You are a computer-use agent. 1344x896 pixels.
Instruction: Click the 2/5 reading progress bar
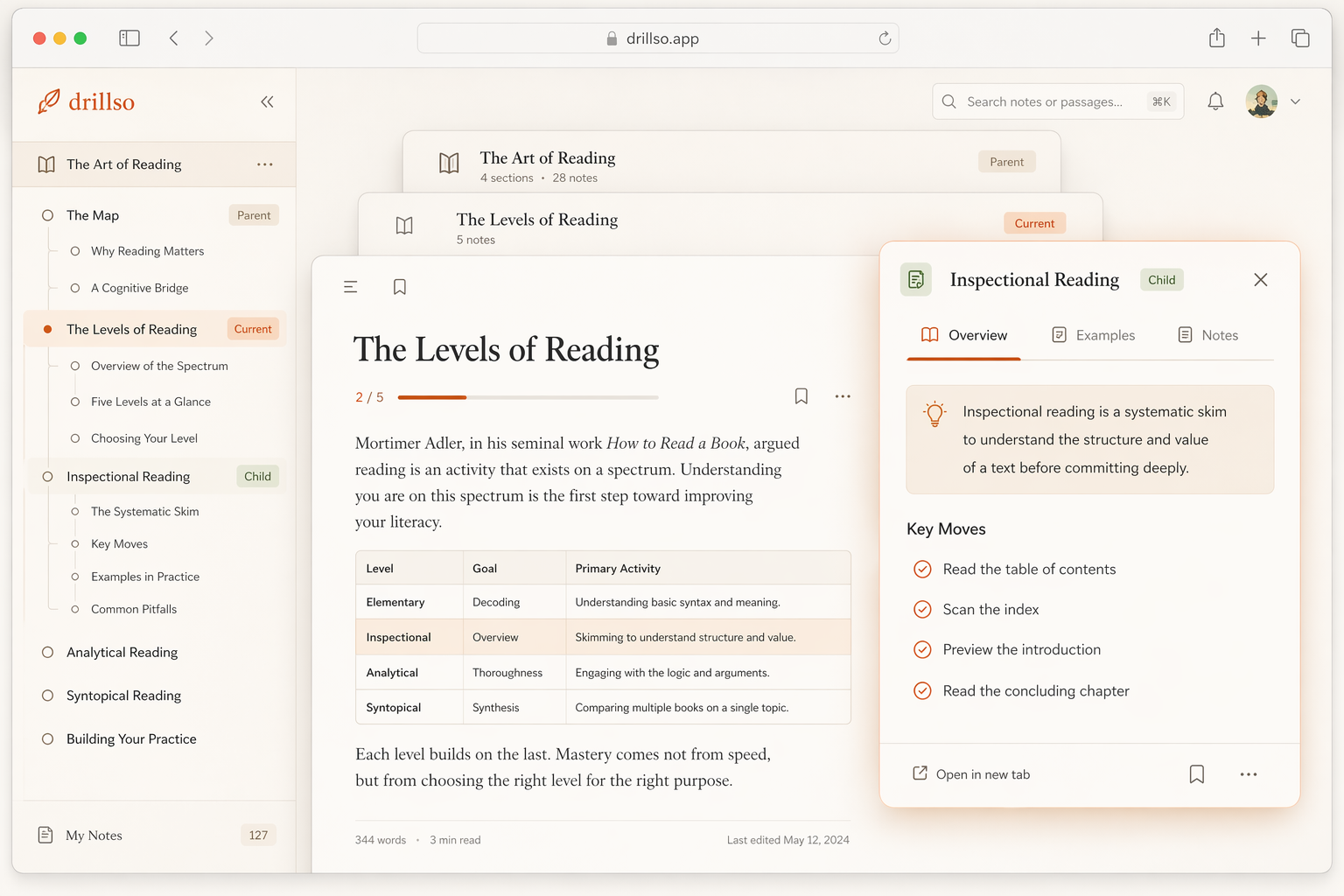click(x=528, y=397)
